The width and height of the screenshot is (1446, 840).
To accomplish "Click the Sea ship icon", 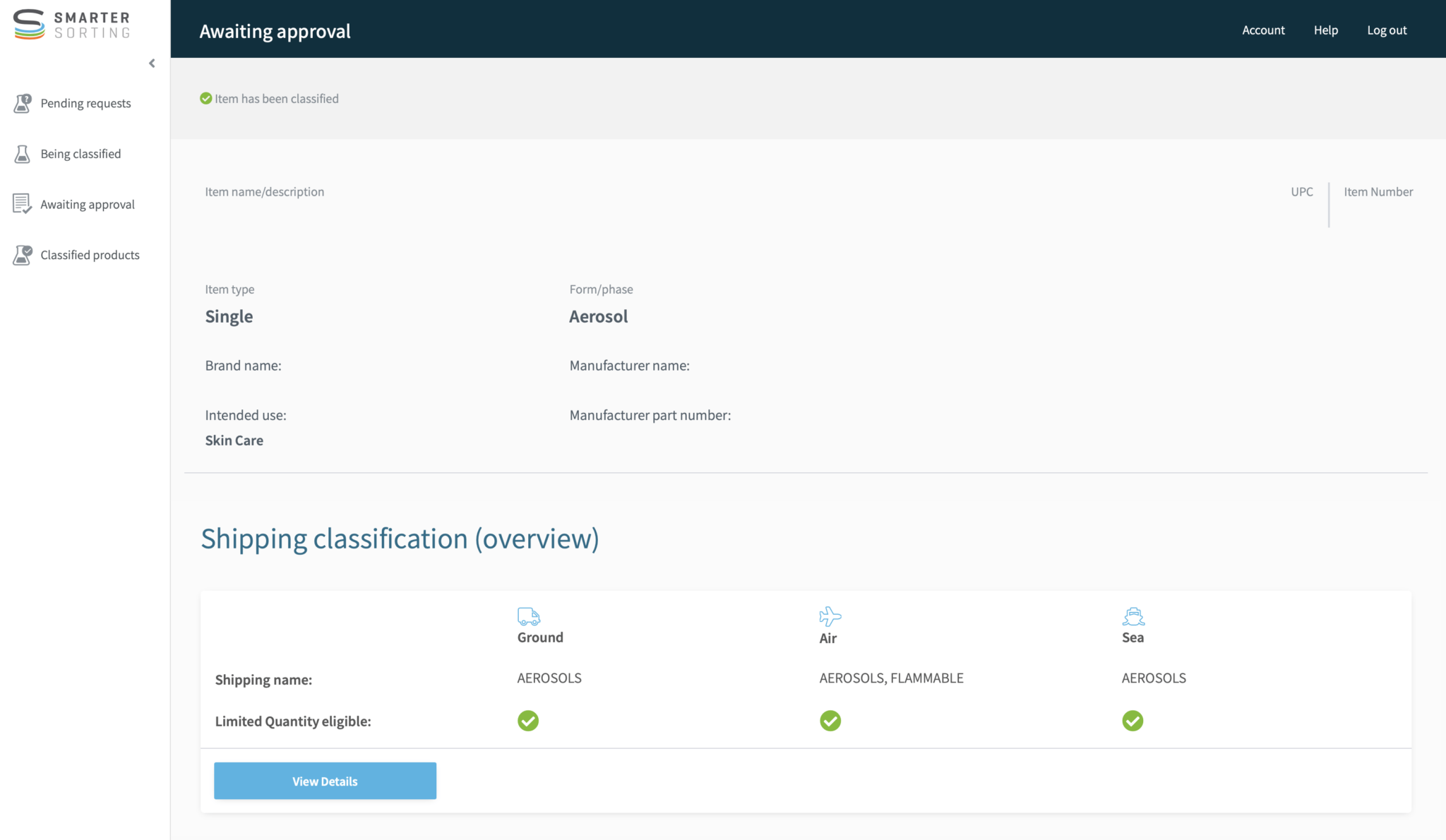I will click(1133, 616).
